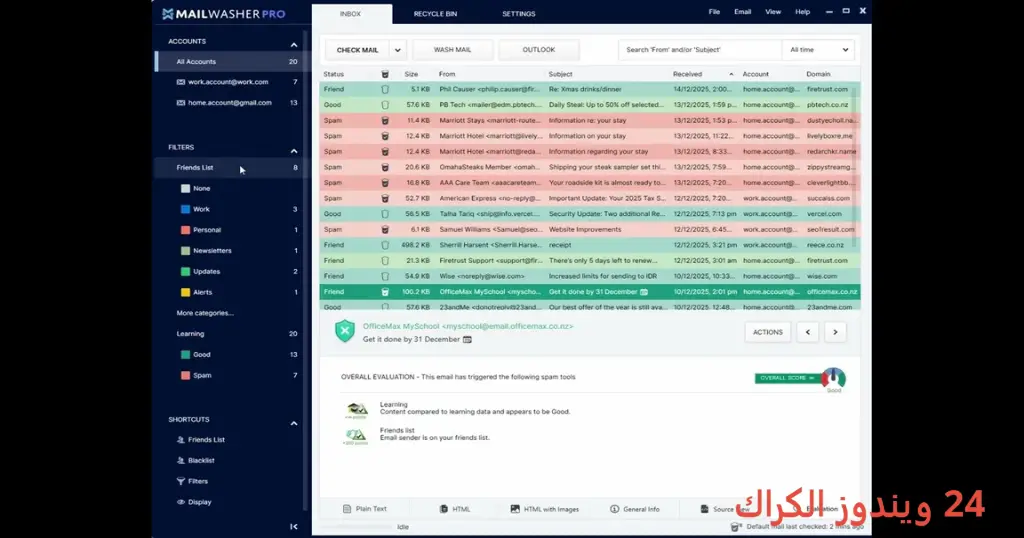Select the blue Work category swatch
Viewport: 1024px width, 538px height.
point(185,210)
